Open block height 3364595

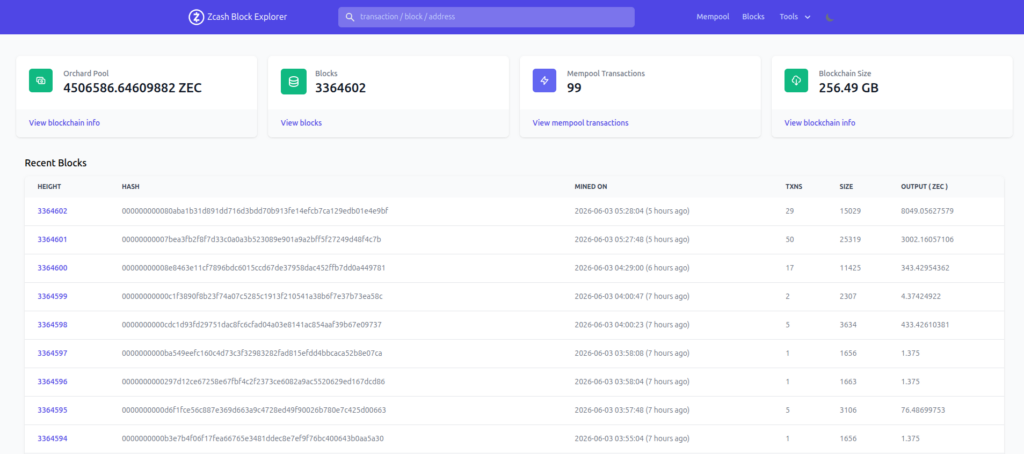point(52,410)
